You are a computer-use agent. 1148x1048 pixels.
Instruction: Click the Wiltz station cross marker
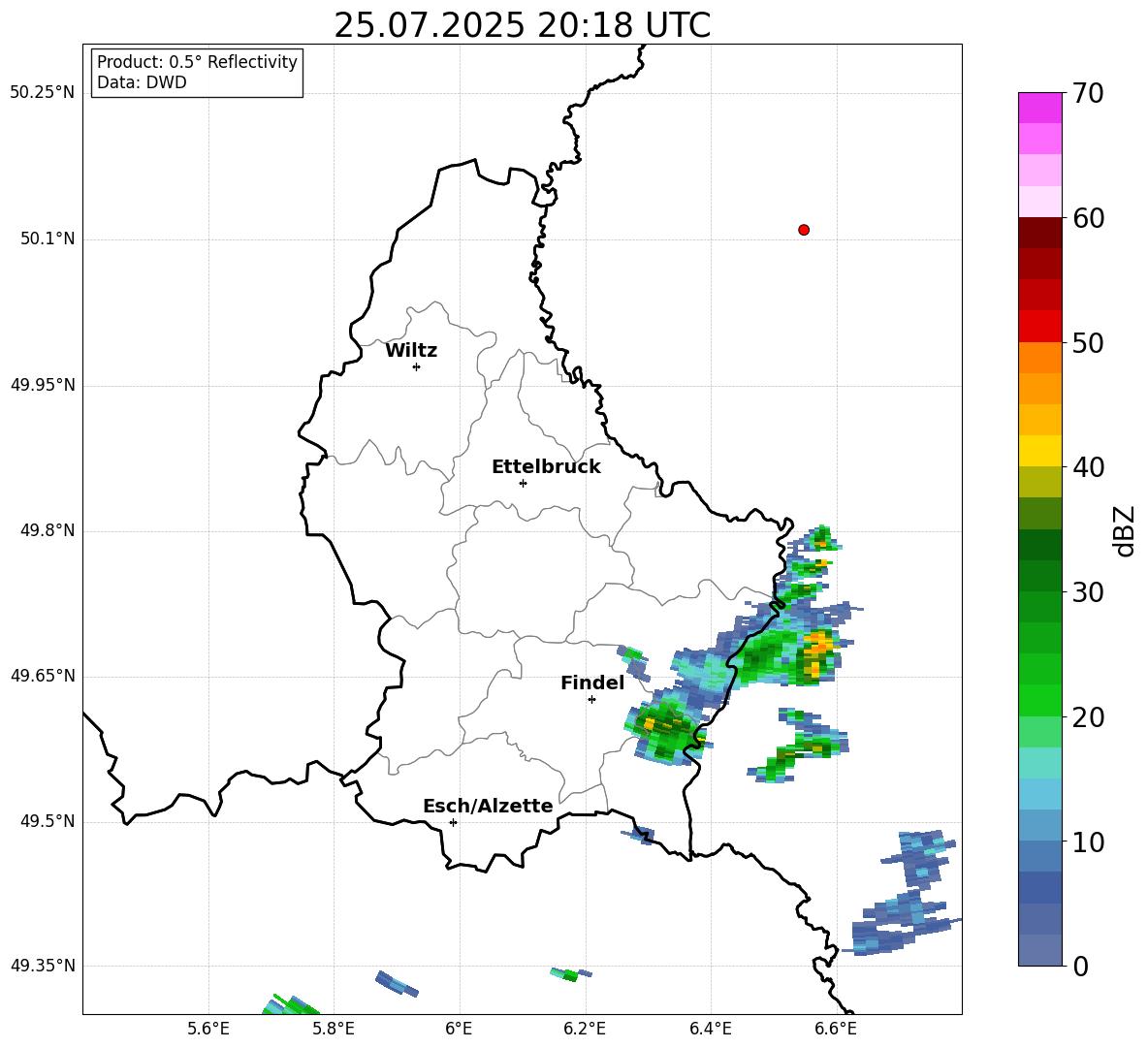pyautogui.click(x=416, y=366)
